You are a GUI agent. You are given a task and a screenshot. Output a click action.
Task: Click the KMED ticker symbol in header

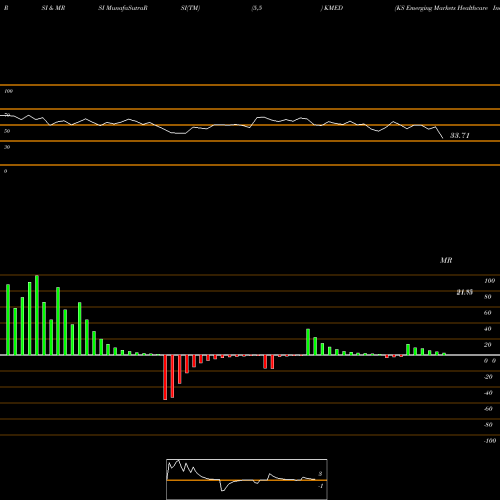(333, 8)
